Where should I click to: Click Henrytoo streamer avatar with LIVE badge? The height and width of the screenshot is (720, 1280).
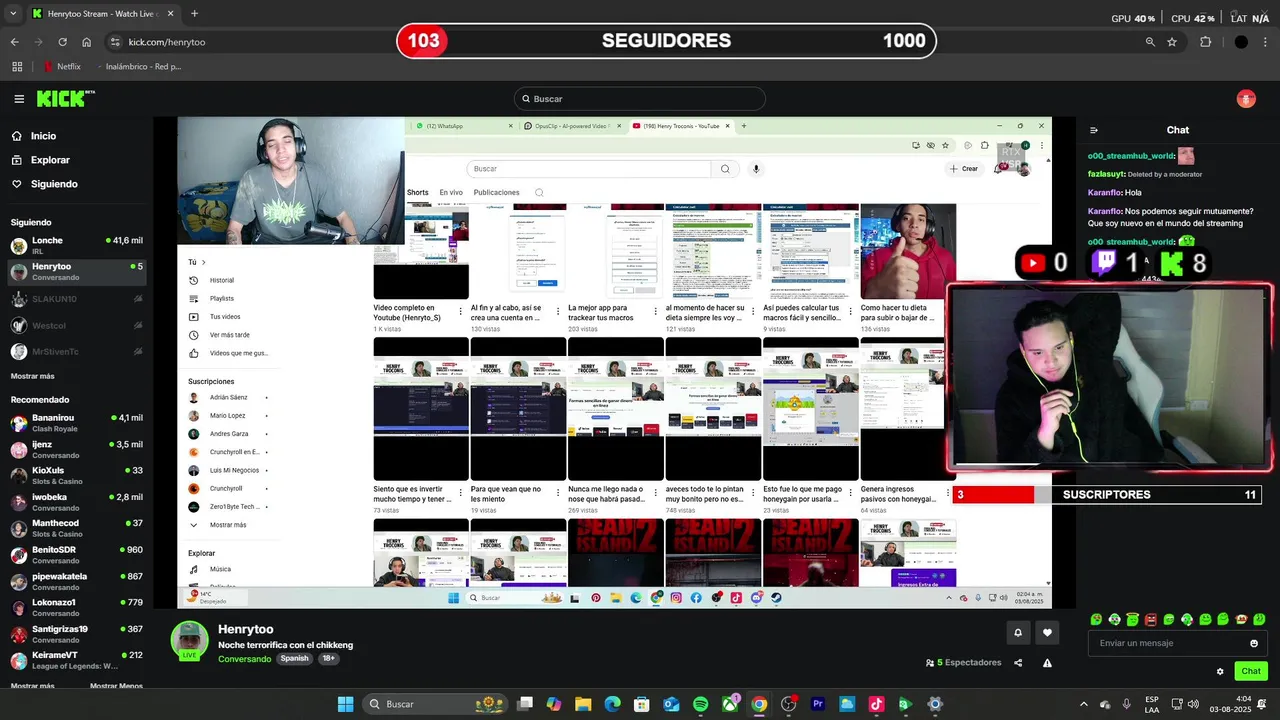[x=189, y=641]
